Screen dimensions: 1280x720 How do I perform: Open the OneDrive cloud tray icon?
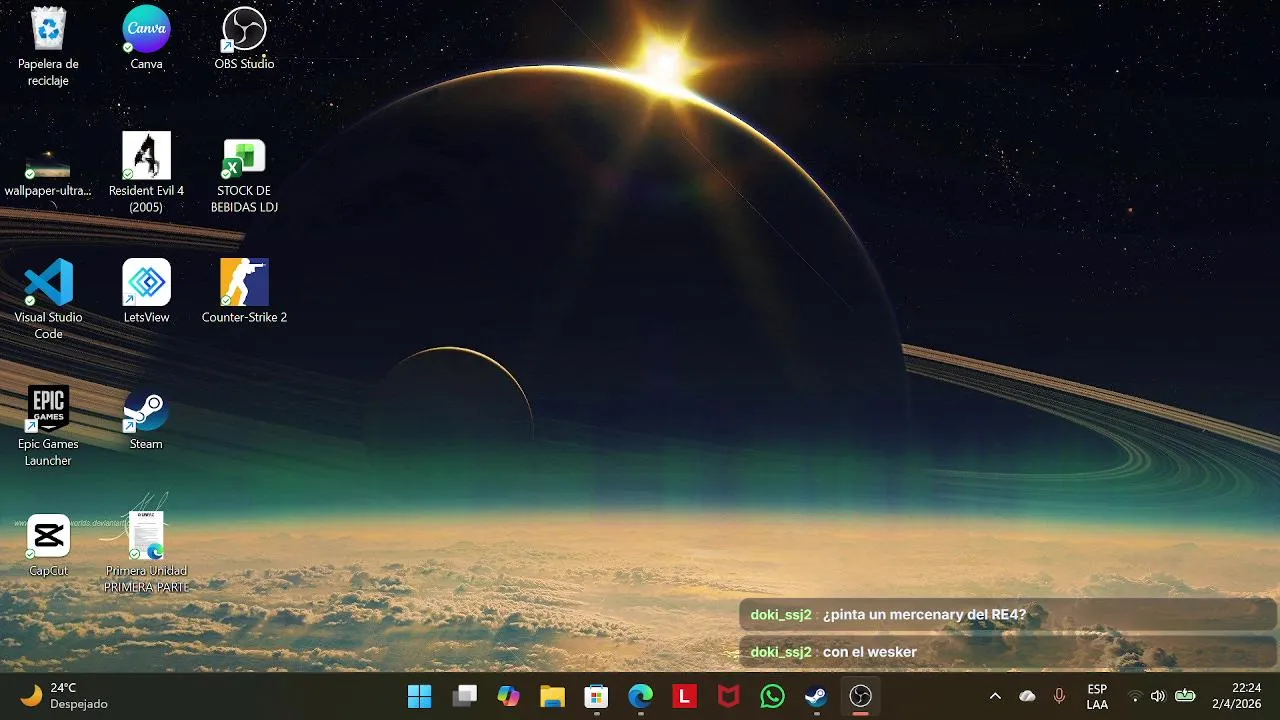point(1027,696)
